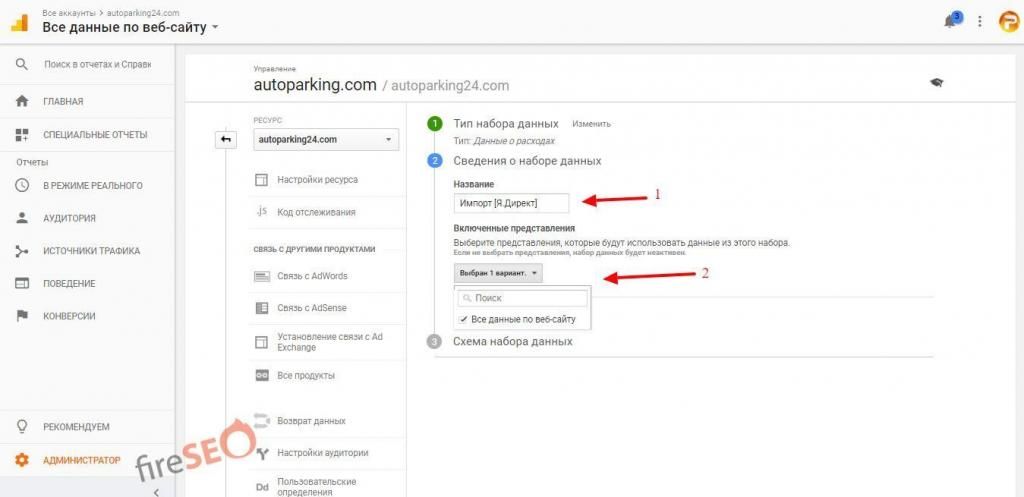
Task: Toggle 'Все данные по веб-сайту' checkbox
Action: point(463,319)
